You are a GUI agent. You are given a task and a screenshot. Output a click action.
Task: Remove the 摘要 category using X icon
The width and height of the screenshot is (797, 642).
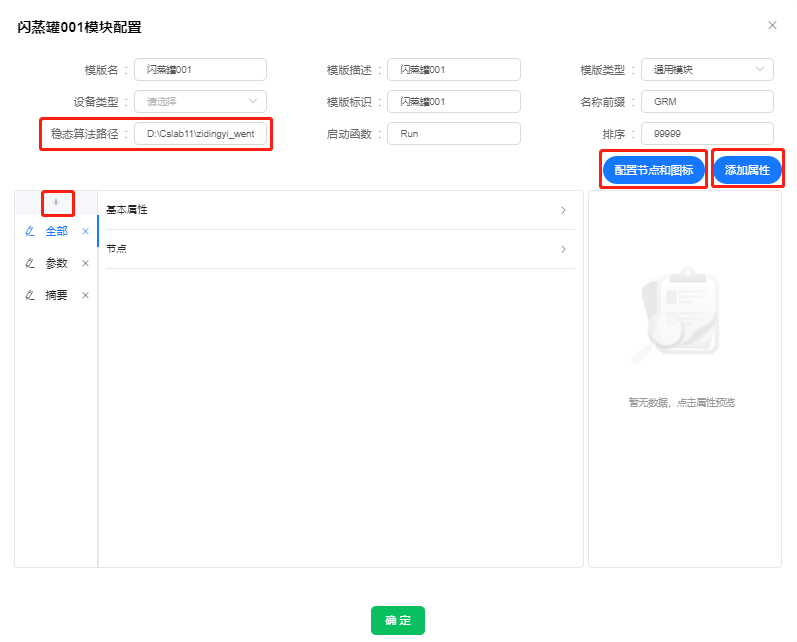point(85,295)
